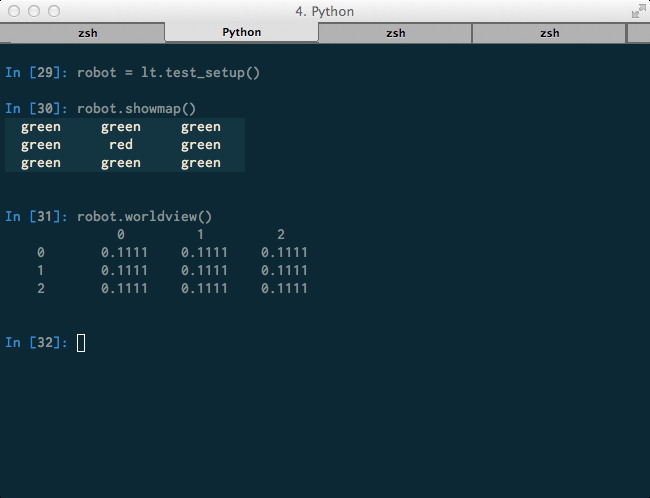Click the fullscreen arrows icon in title bar
Viewport: 650px width, 498px height.
tap(638, 11)
